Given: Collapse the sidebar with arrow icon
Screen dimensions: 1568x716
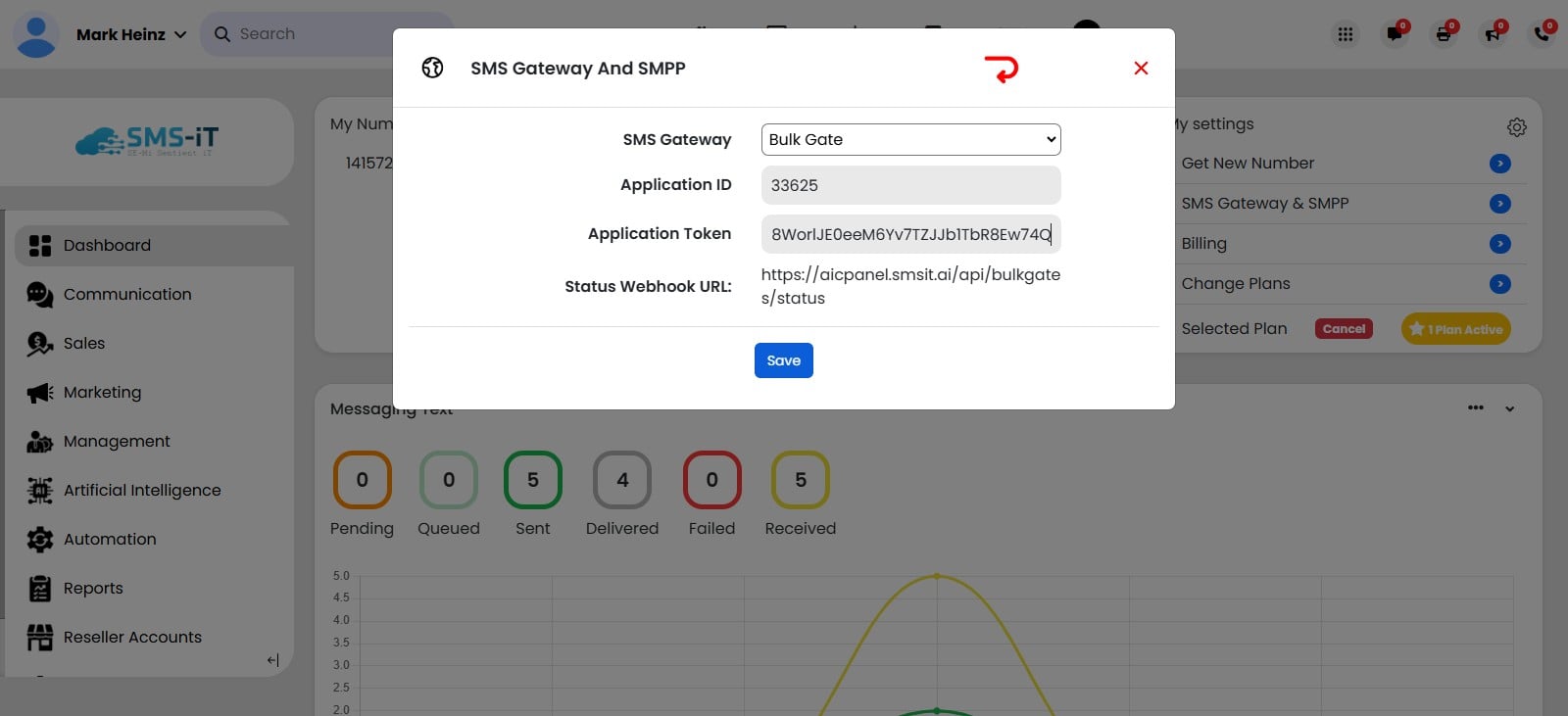Looking at the screenshot, I should pos(273,660).
